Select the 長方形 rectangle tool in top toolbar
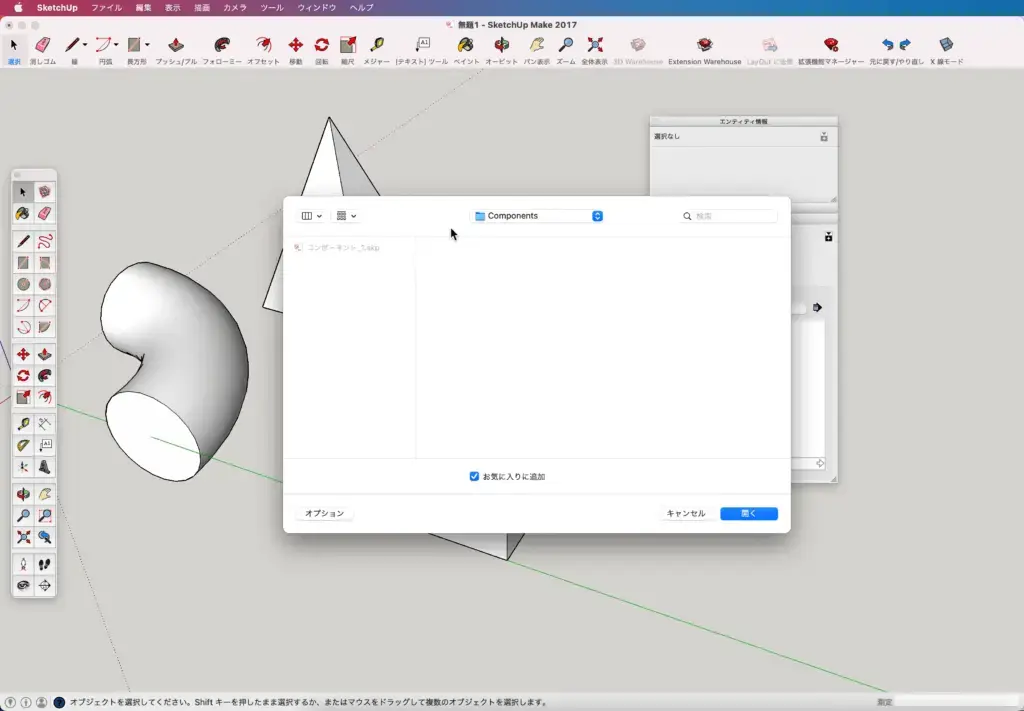Image resolution: width=1024 pixels, height=711 pixels. [134, 45]
